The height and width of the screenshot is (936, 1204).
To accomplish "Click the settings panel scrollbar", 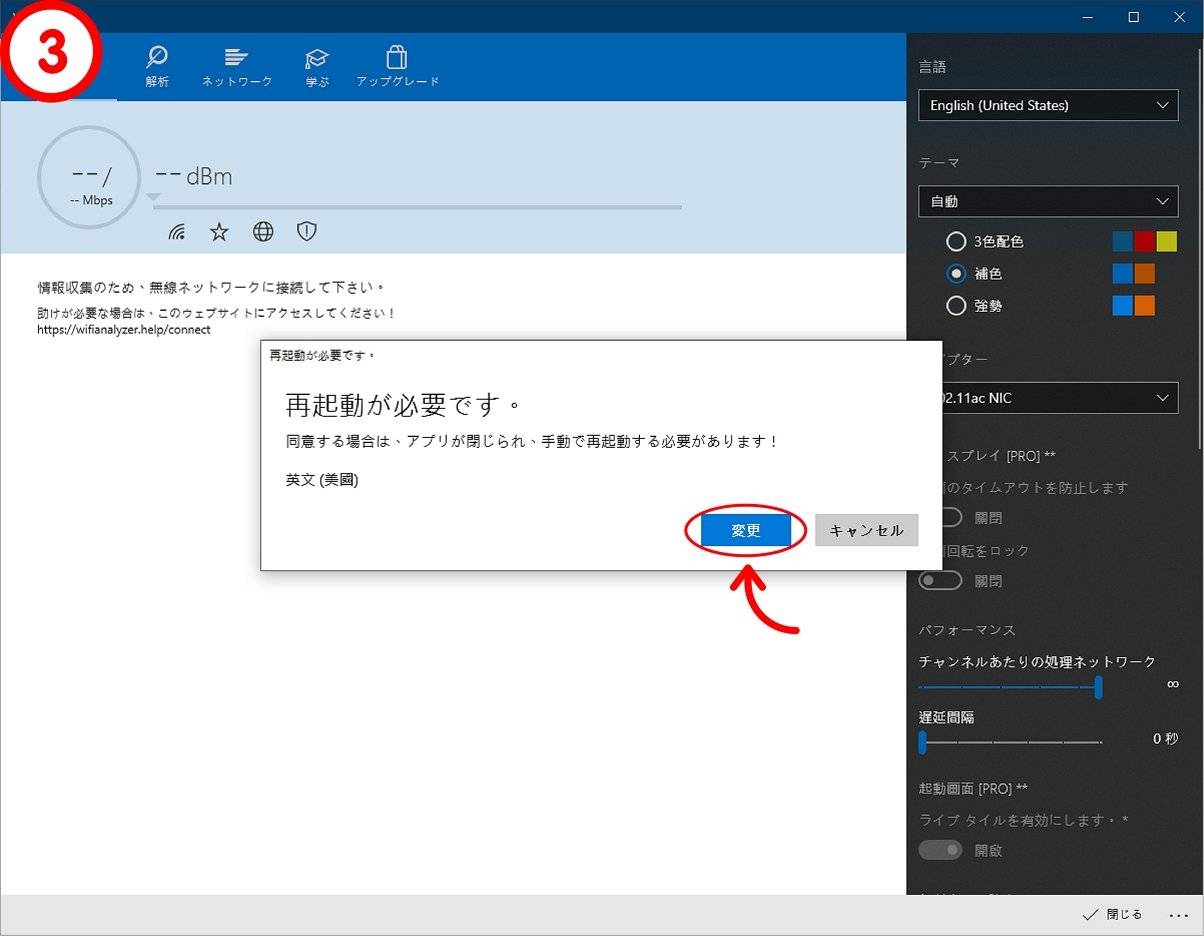I will coord(1199,250).
